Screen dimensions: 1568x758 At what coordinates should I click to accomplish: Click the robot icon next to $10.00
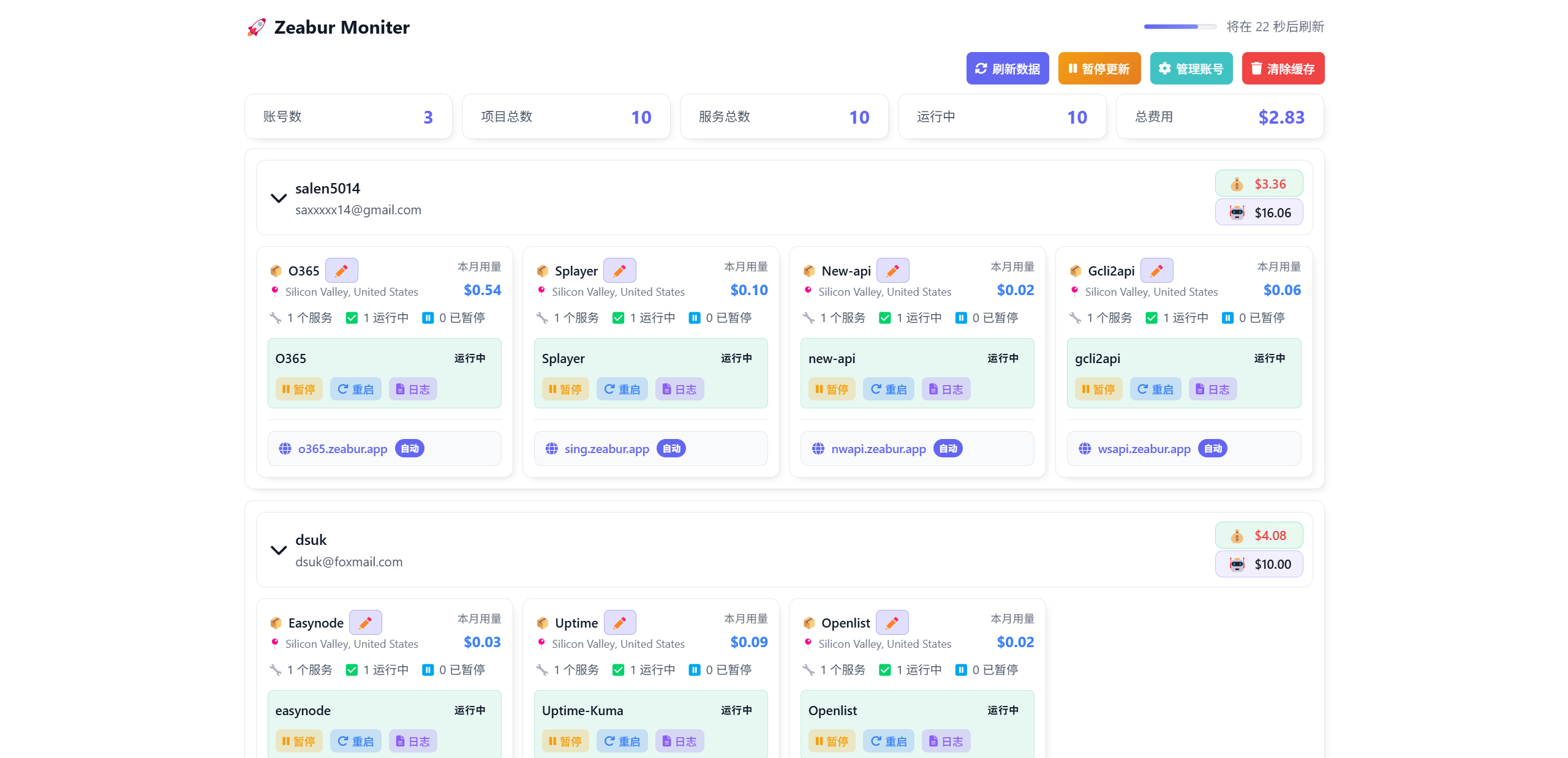pyautogui.click(x=1237, y=565)
